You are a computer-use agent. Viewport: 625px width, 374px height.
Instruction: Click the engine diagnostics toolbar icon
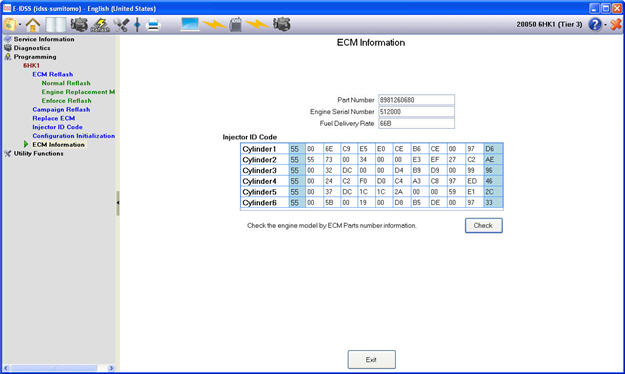click(79, 25)
